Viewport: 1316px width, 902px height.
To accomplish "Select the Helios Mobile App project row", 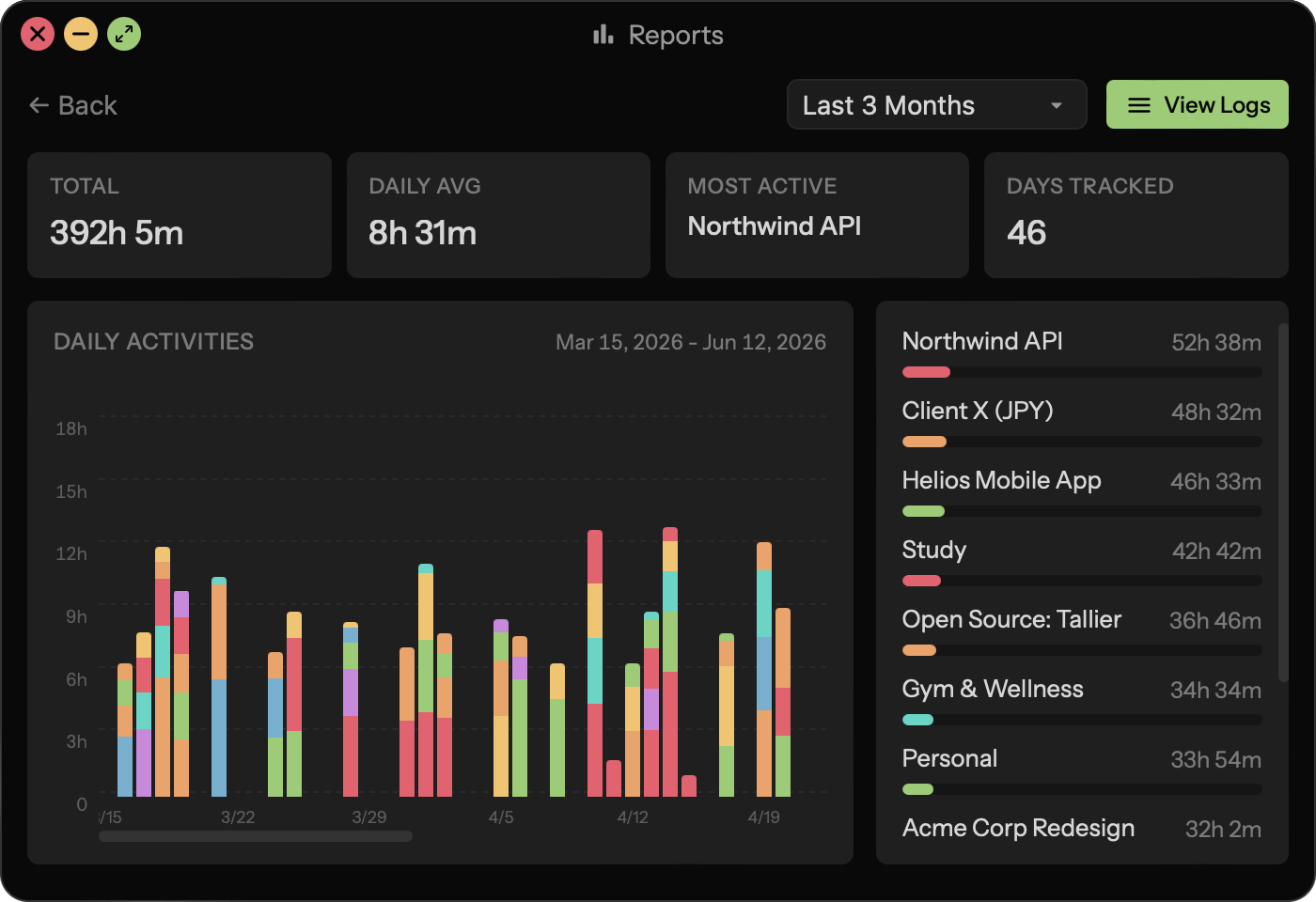I will [1082, 493].
